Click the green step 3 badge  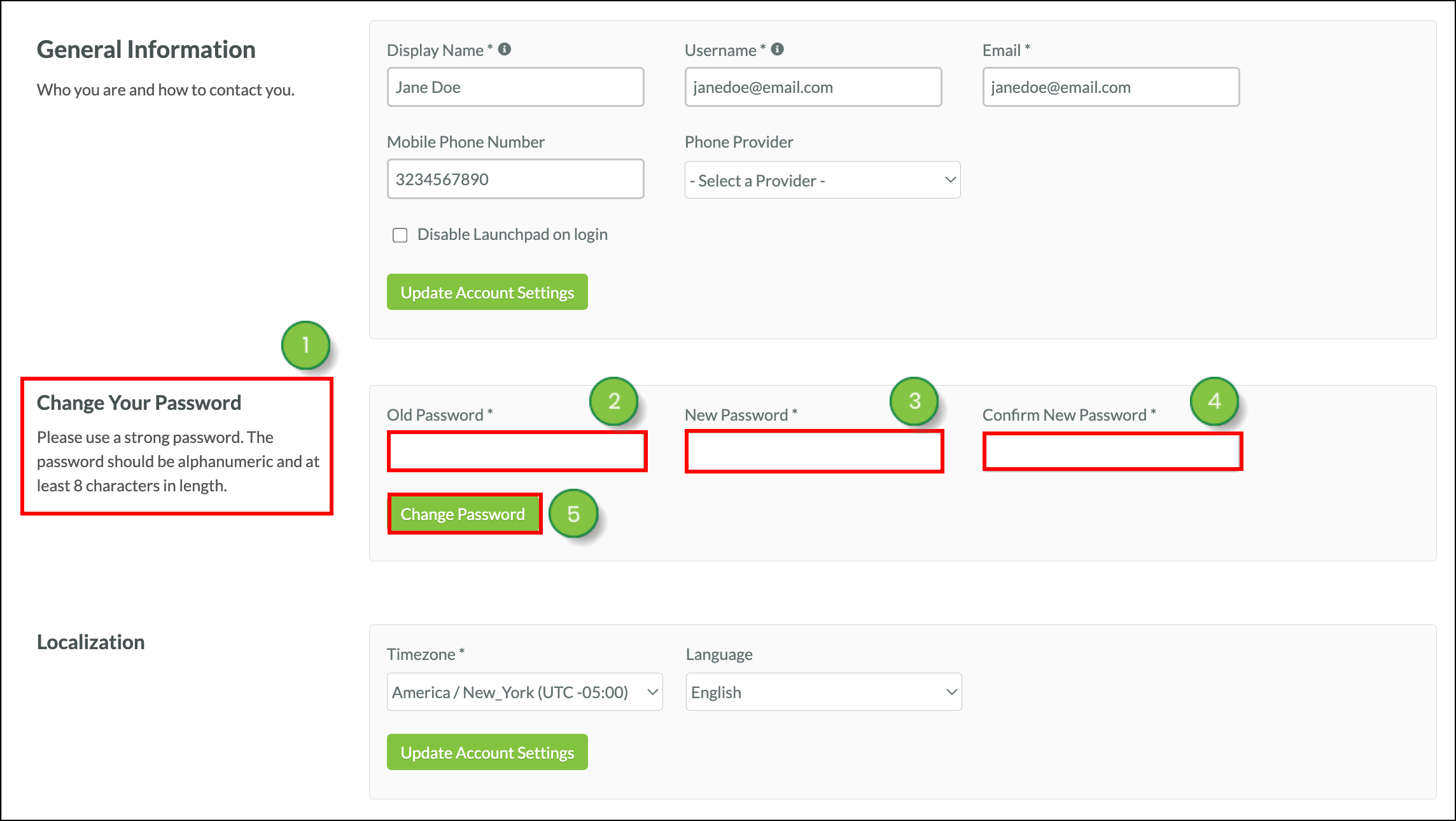[x=914, y=401]
